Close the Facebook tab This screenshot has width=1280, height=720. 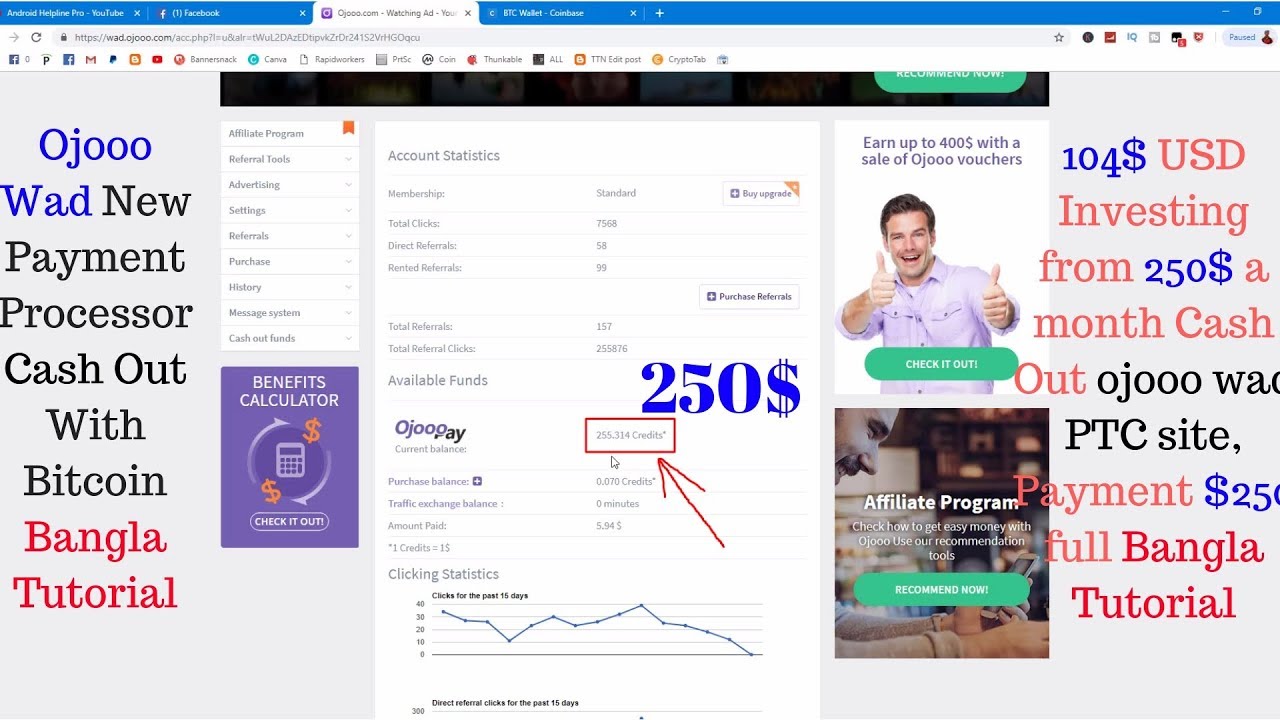[302, 13]
